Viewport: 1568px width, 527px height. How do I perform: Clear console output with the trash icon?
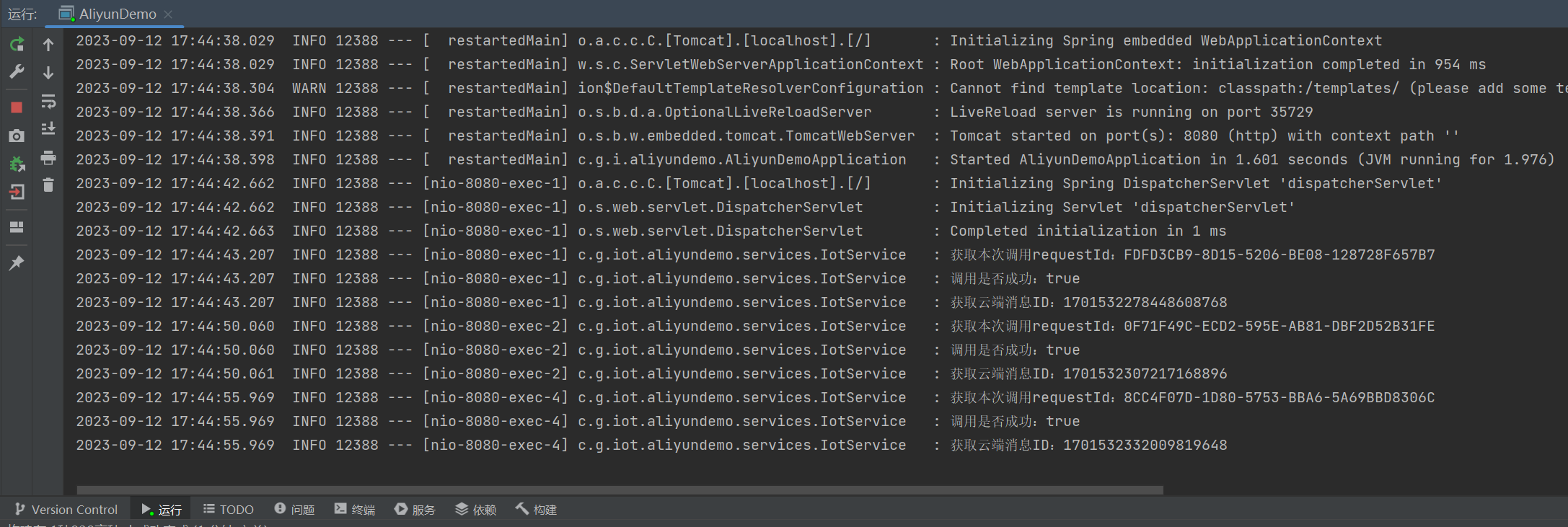48,185
